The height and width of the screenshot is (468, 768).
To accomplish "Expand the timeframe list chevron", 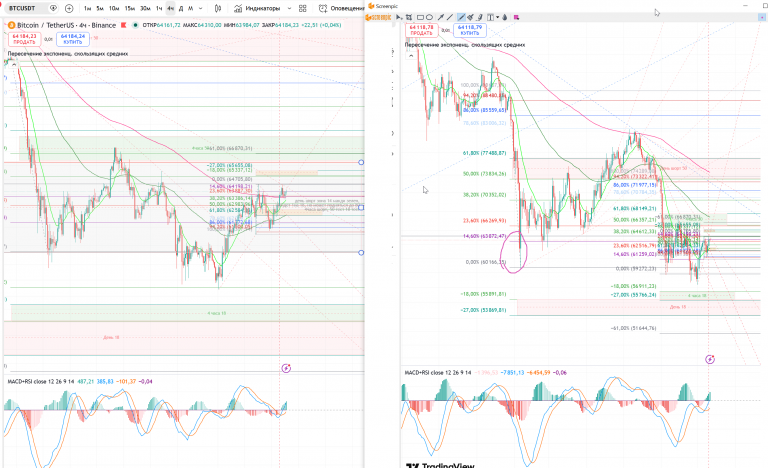I will coord(201,8).
